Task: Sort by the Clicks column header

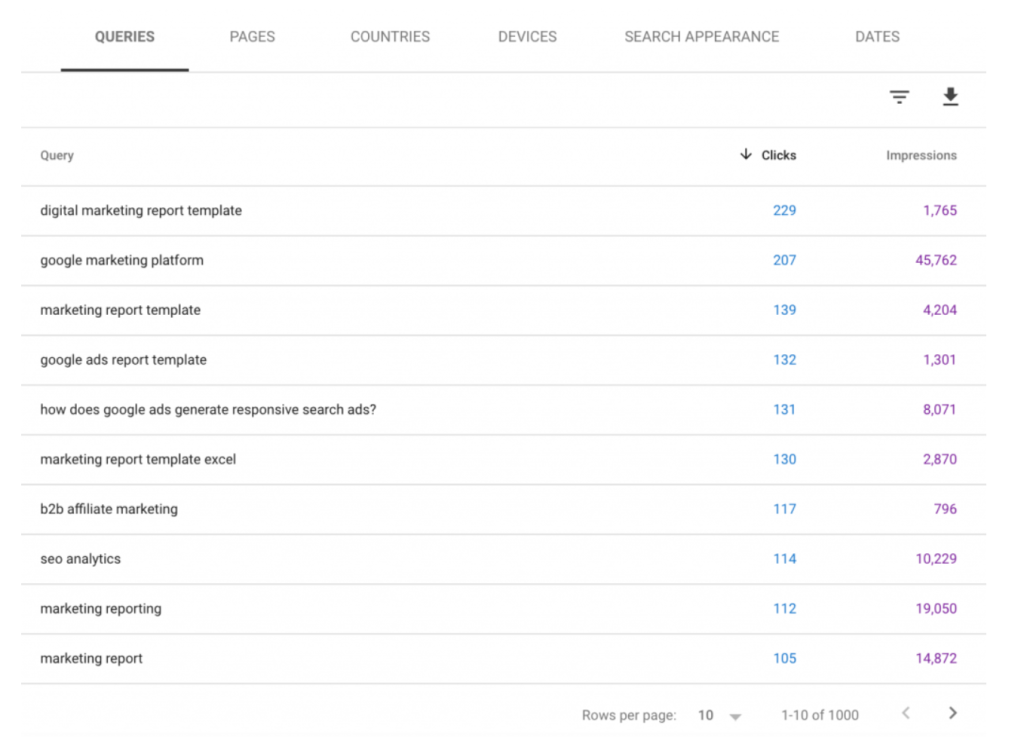Action: click(x=778, y=155)
